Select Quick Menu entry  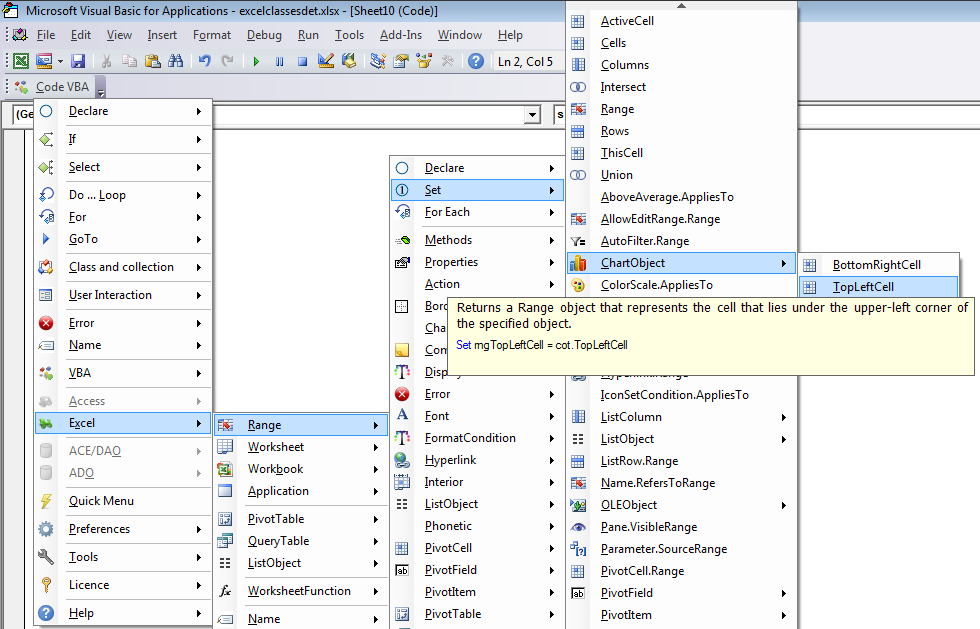pyautogui.click(x=123, y=501)
